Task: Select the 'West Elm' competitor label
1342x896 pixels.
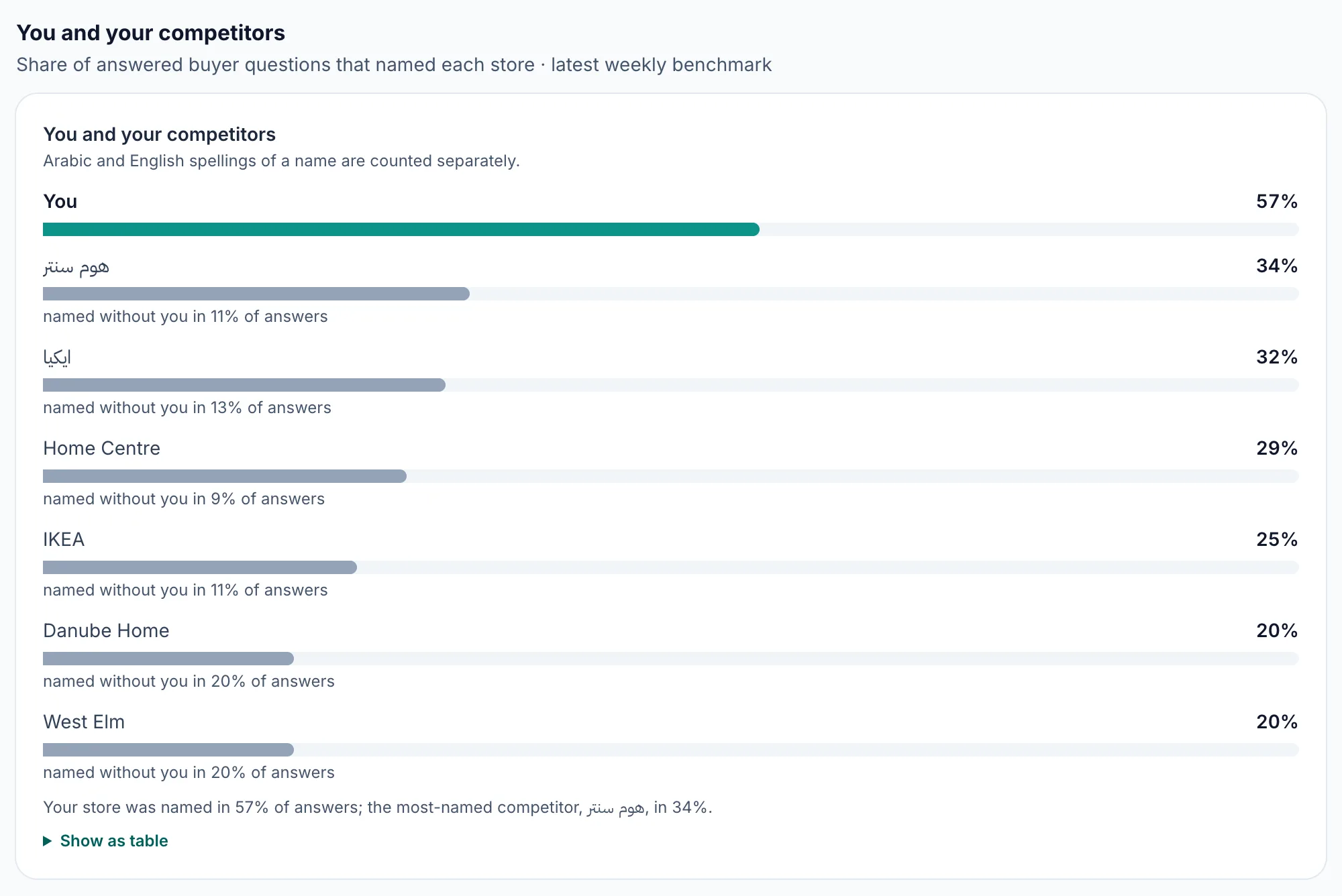Action: (84, 722)
